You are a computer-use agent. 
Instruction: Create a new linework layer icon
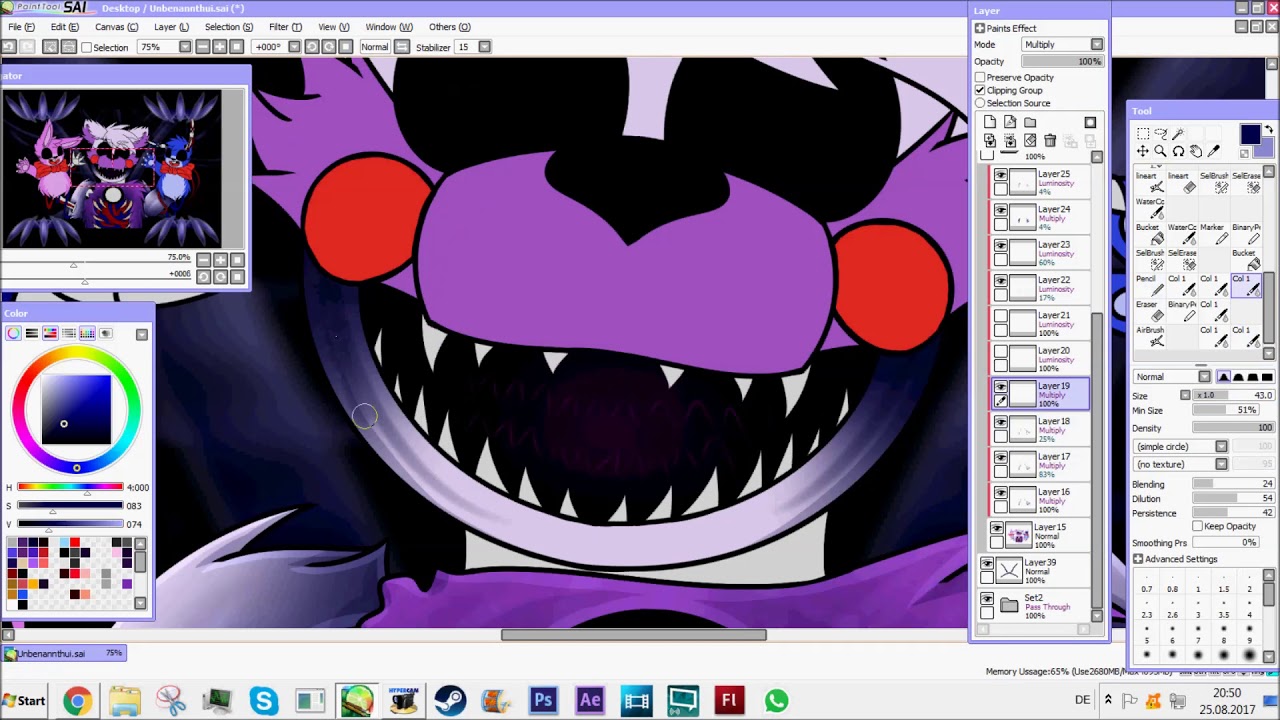[x=1010, y=122]
